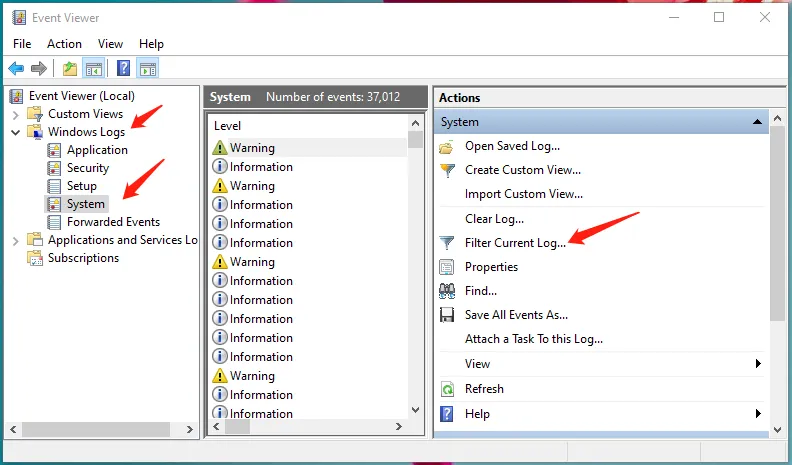Select Event Viewer (Local) root node
The width and height of the screenshot is (792, 465).
pos(81,96)
